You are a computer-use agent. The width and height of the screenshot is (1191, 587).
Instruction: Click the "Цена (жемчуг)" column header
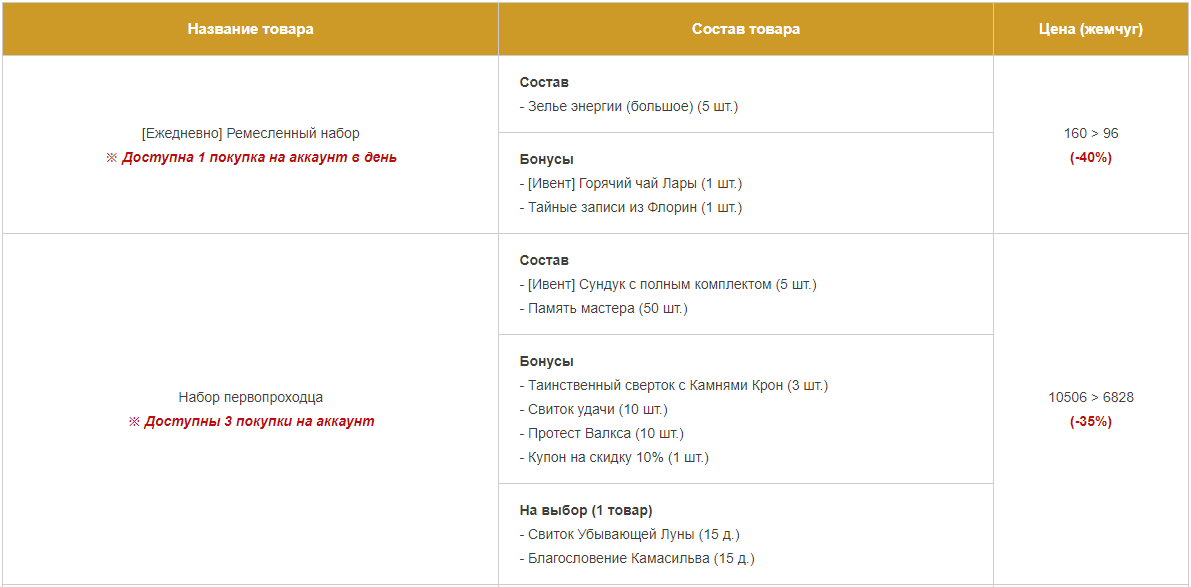tap(1090, 29)
